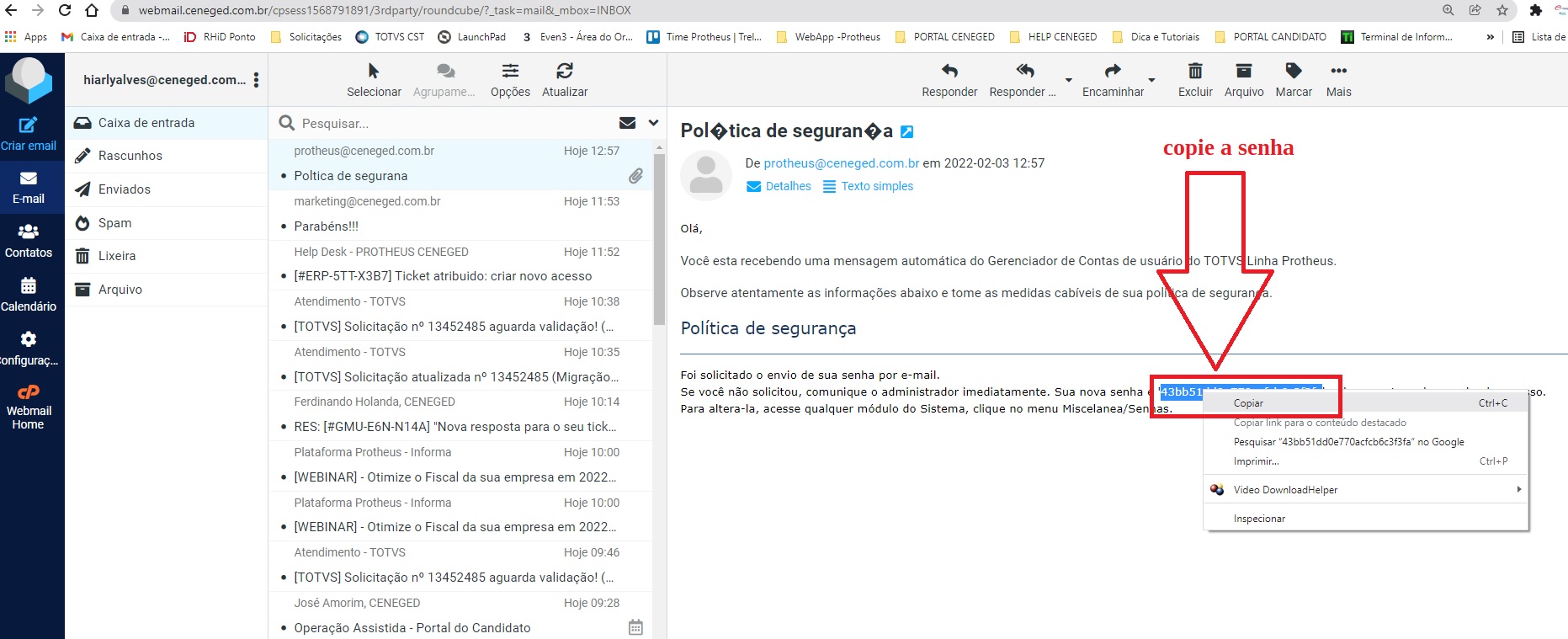The width and height of the screenshot is (1568, 639).
Task: Open the Calendário sidebar icon
Action: (29, 294)
